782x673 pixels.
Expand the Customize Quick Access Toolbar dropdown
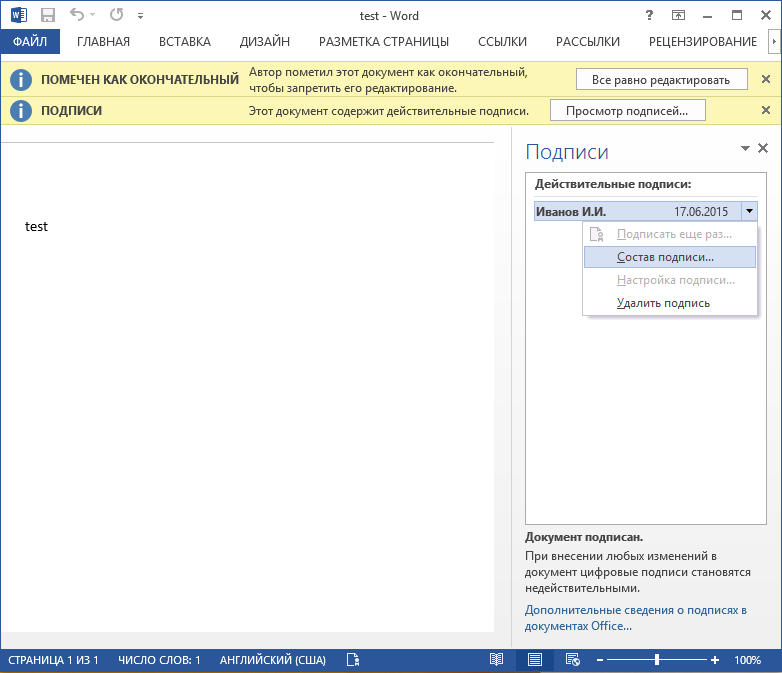coord(140,16)
